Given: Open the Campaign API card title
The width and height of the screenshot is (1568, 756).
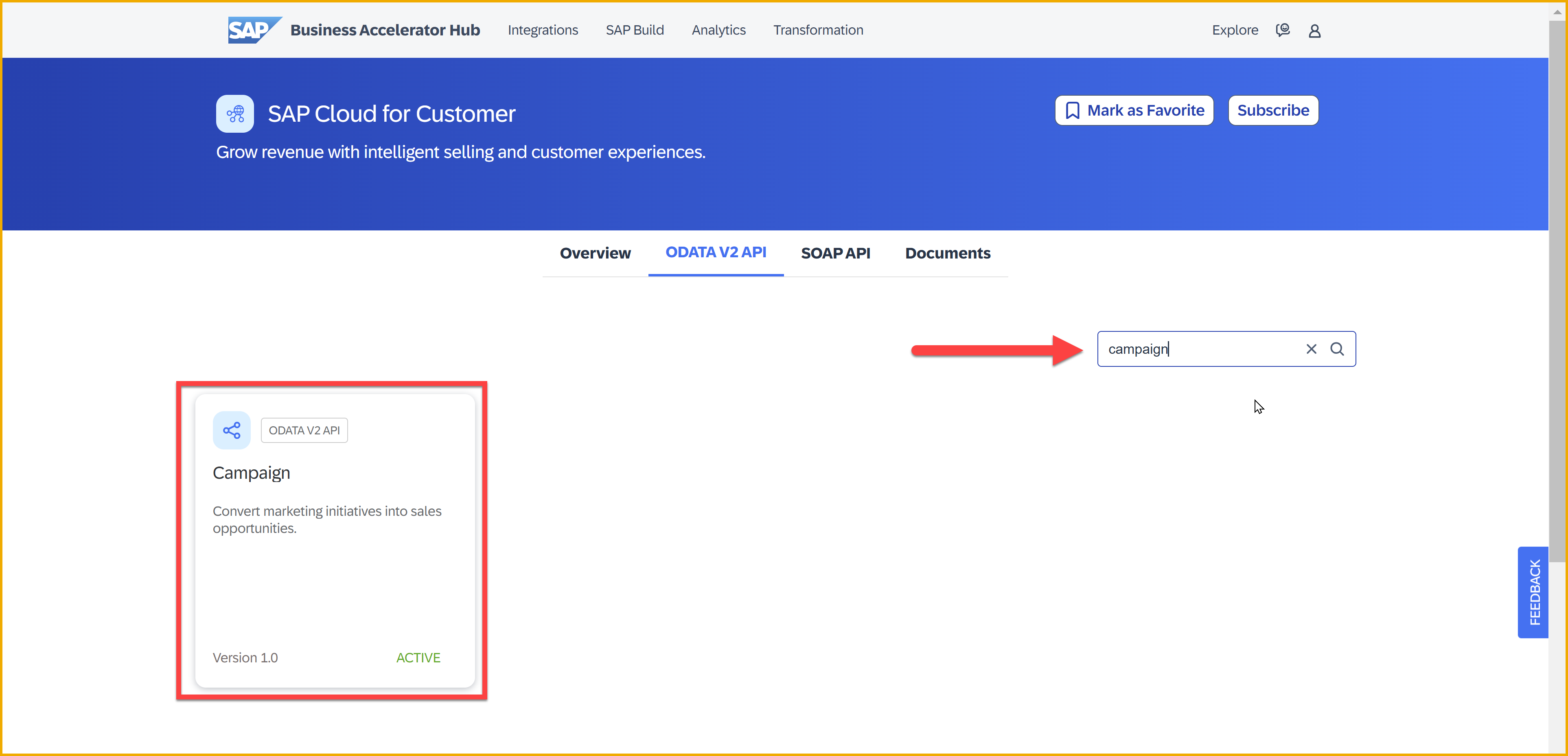Looking at the screenshot, I should click(252, 473).
